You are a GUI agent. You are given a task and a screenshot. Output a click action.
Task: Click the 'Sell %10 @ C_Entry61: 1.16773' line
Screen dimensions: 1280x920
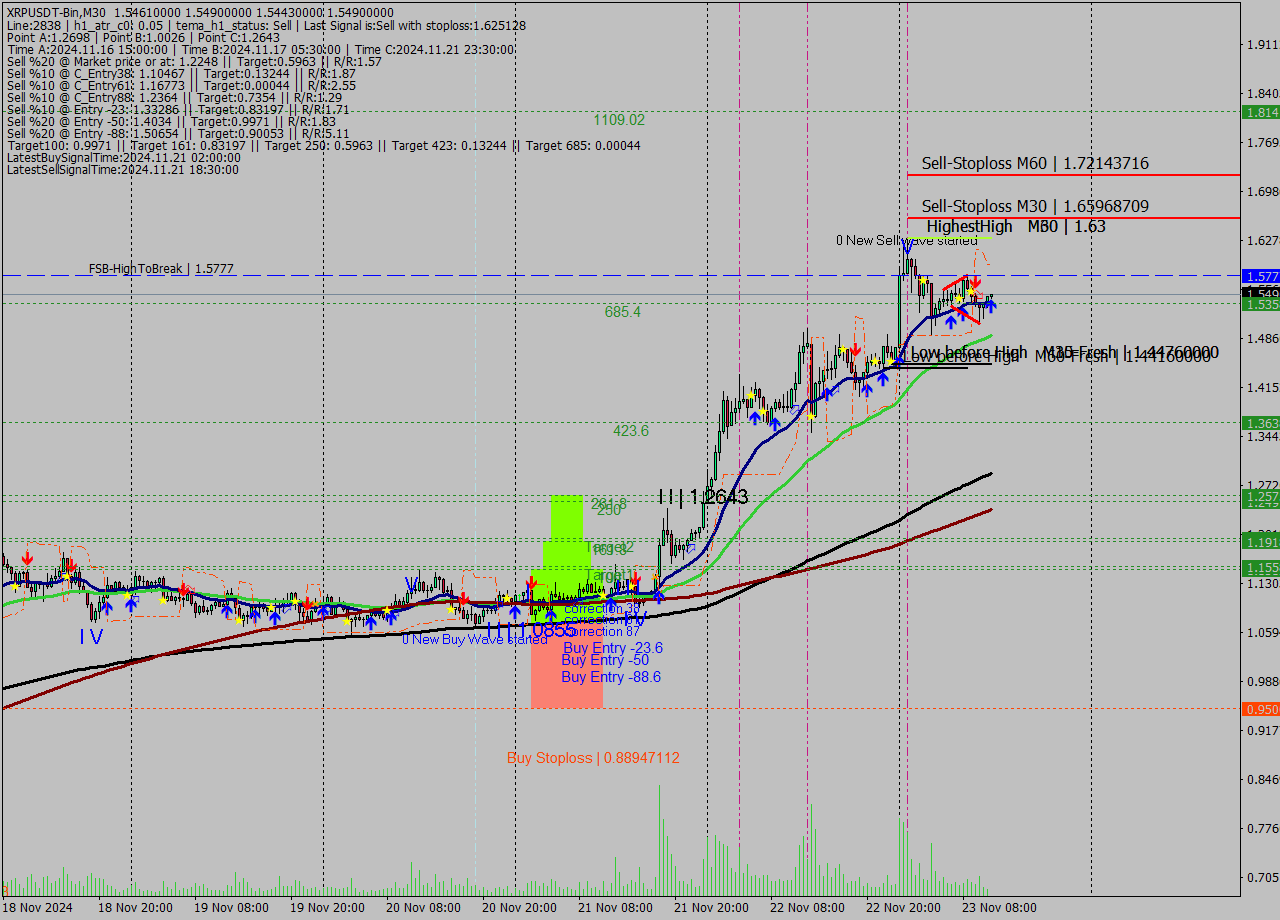pos(181,85)
